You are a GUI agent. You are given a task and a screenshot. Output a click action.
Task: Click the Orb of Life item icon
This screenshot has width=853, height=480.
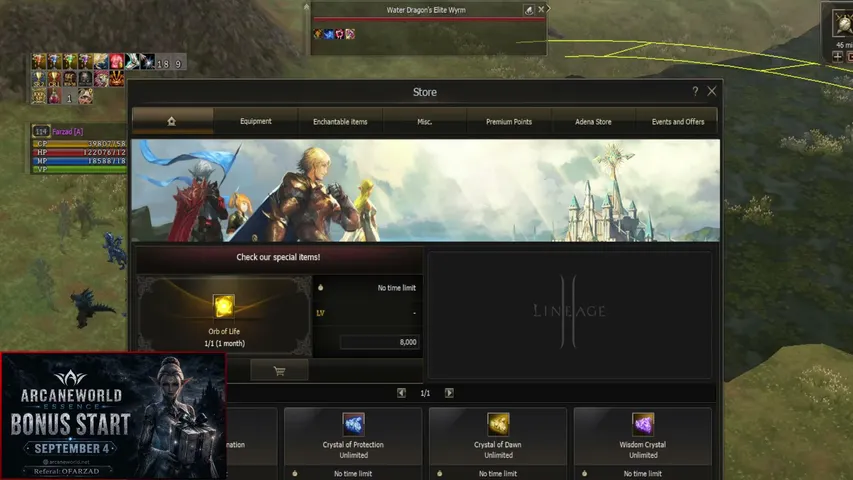(224, 306)
